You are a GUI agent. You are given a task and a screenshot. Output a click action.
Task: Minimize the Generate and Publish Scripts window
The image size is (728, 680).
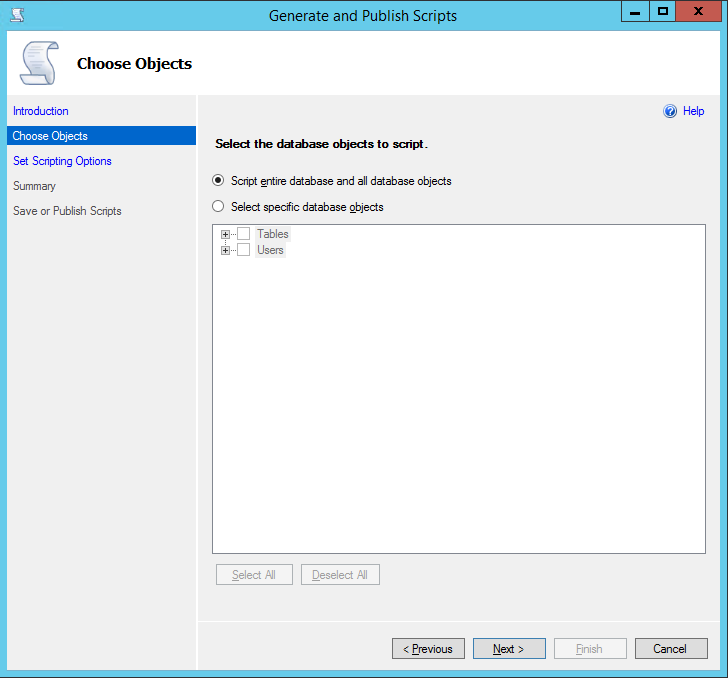coord(635,12)
